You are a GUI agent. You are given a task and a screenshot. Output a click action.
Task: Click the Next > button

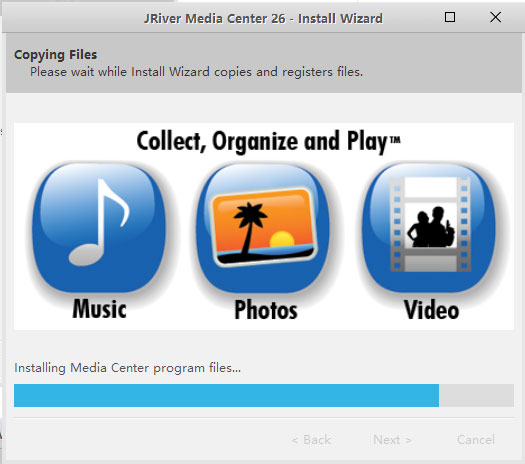392,440
